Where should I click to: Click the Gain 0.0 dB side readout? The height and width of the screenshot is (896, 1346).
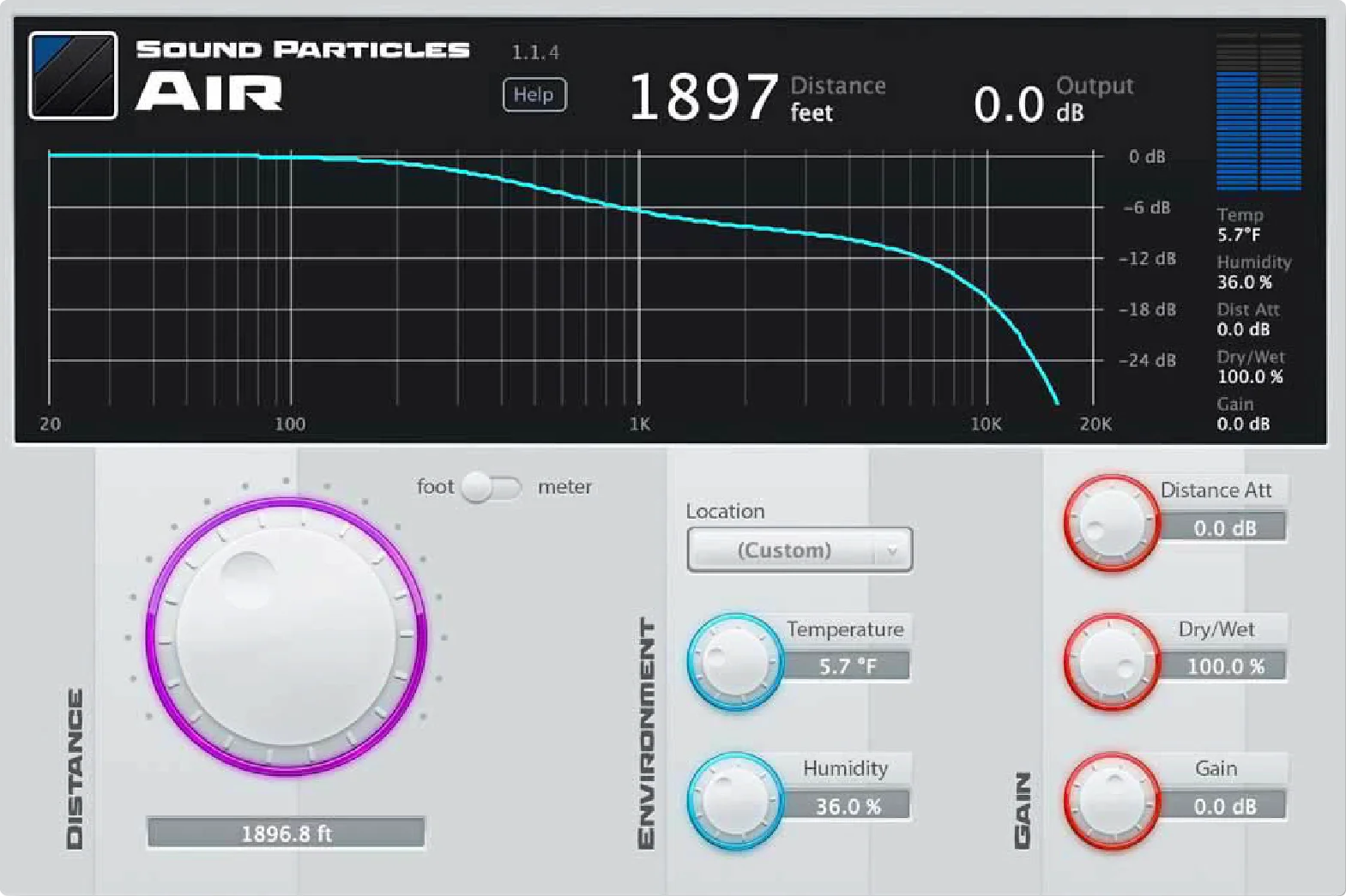1243,413
